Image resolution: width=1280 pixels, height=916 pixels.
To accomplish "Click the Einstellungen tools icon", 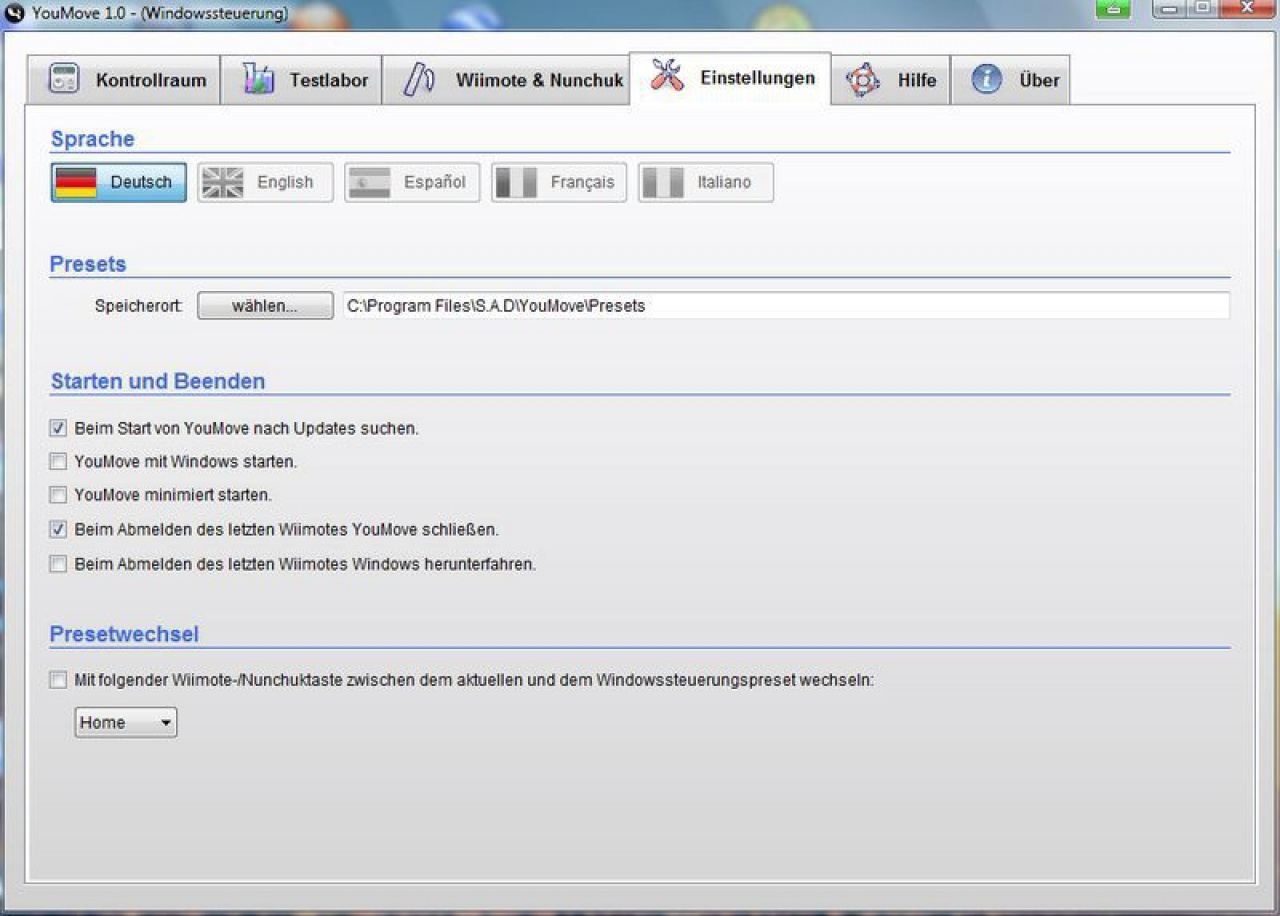I will coord(667,75).
